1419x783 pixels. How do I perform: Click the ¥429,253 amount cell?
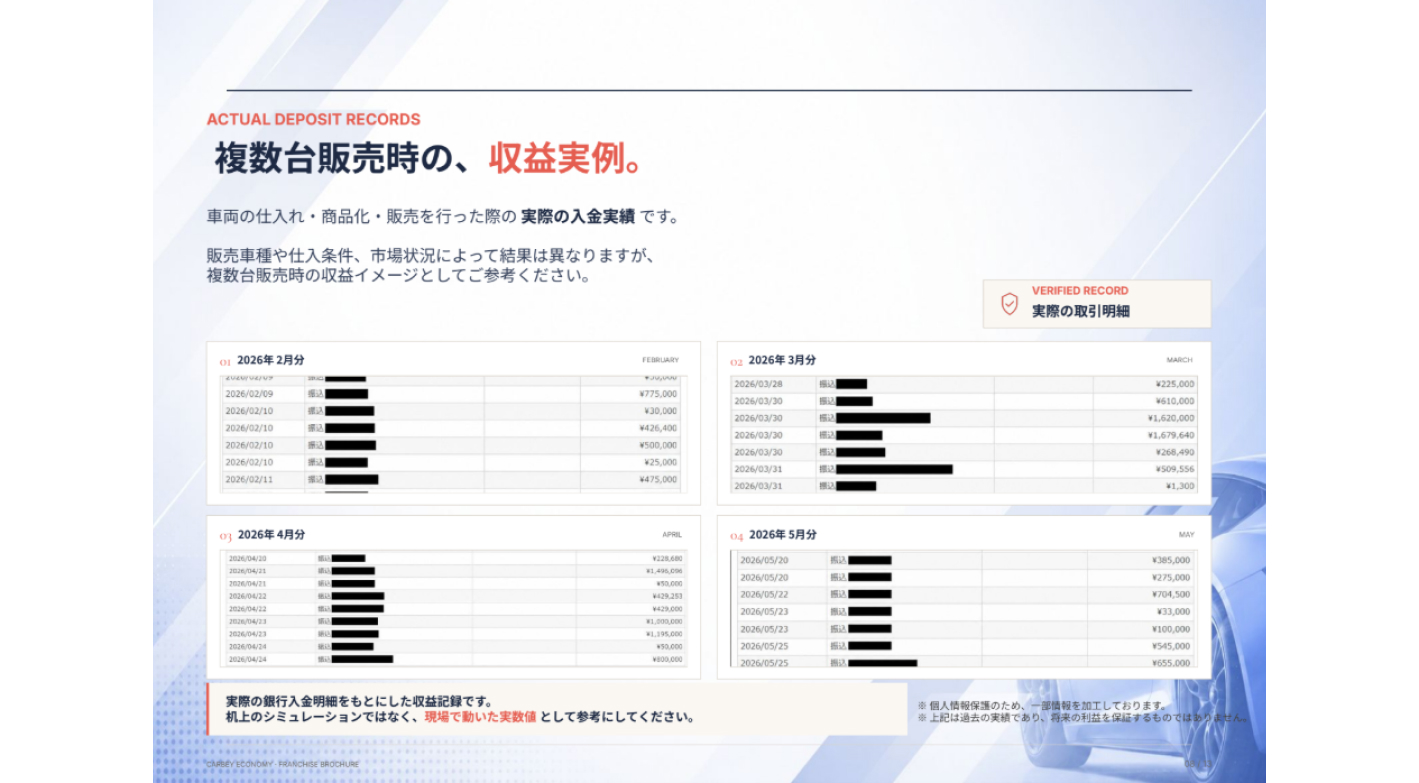667,596
